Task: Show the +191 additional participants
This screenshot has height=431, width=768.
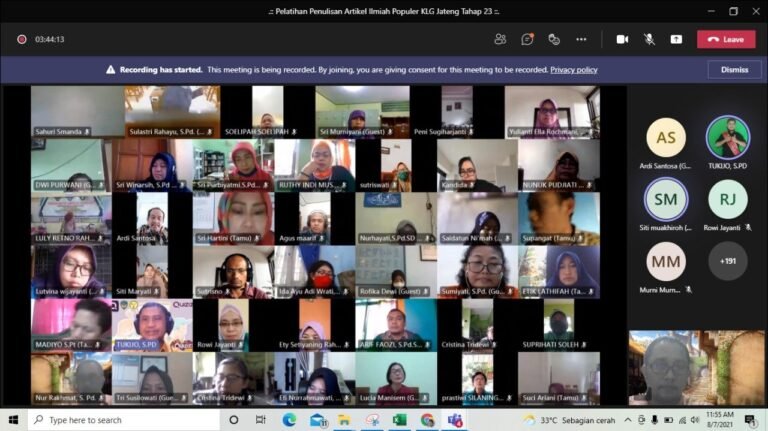Action: tap(727, 261)
